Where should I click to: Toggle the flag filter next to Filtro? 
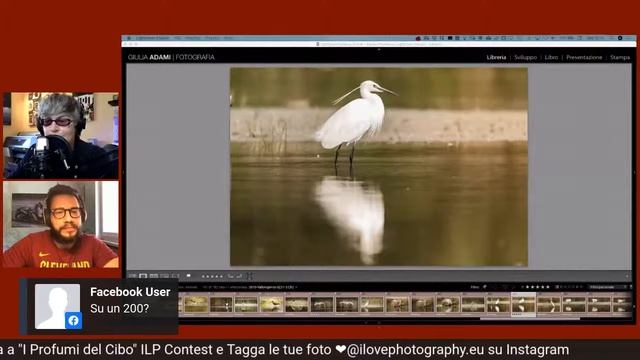pos(485,287)
